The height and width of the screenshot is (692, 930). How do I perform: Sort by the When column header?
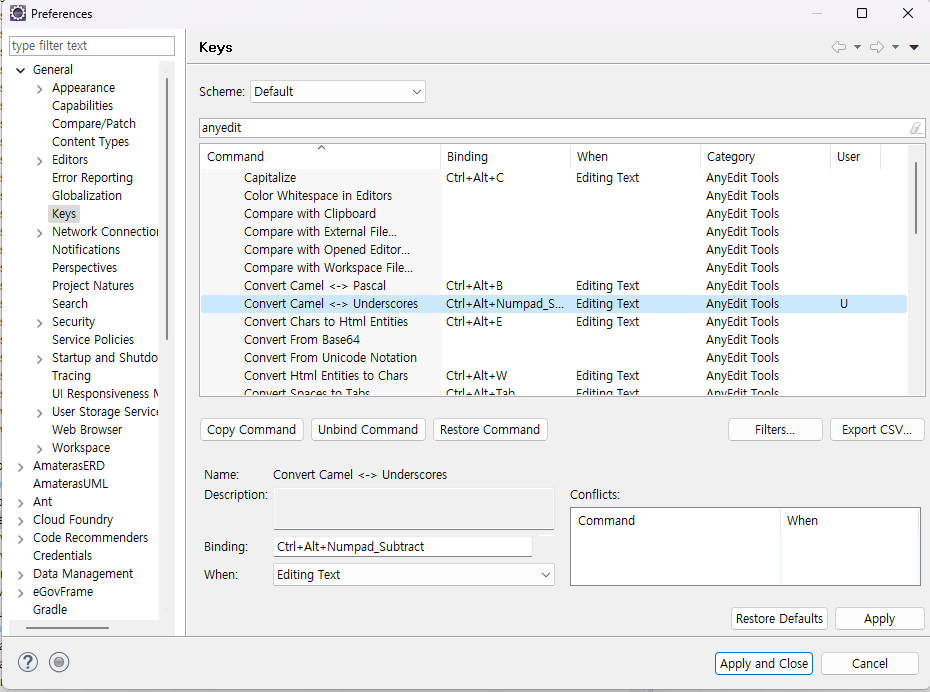[635, 157]
